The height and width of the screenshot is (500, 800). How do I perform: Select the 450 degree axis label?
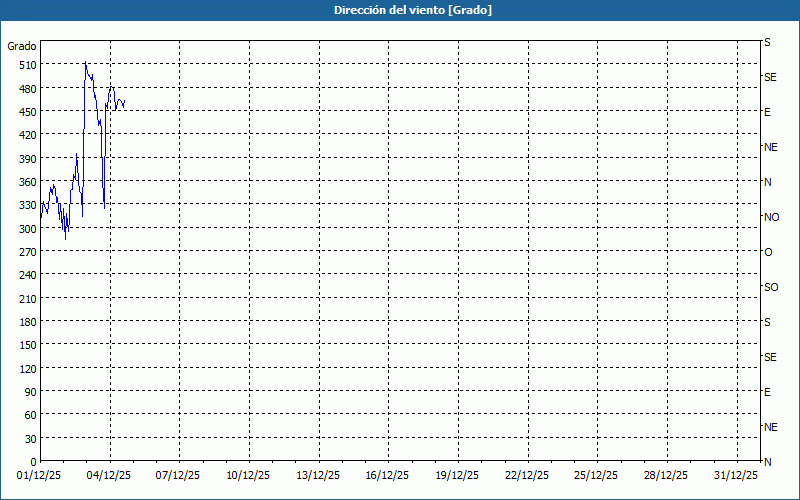28,112
